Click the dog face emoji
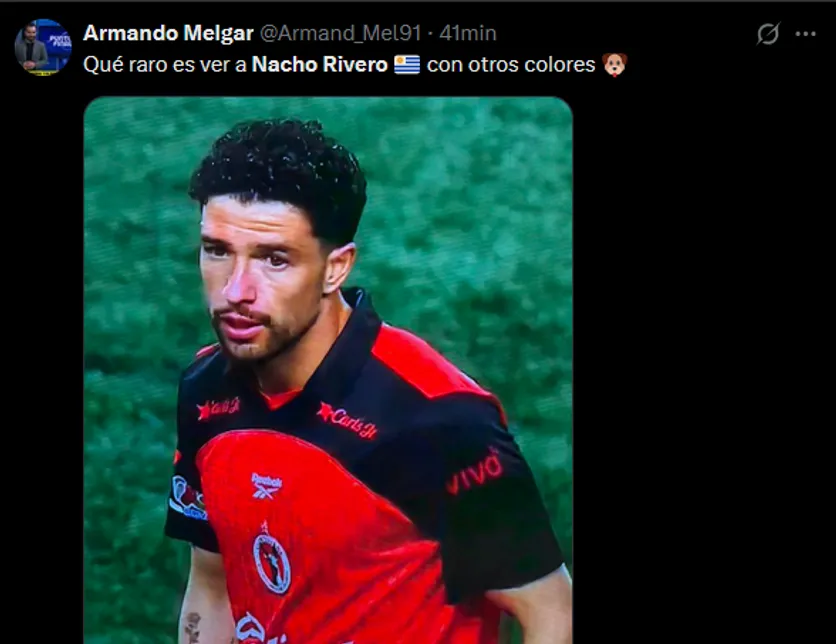Screen dimensions: 836x644 point(614,65)
